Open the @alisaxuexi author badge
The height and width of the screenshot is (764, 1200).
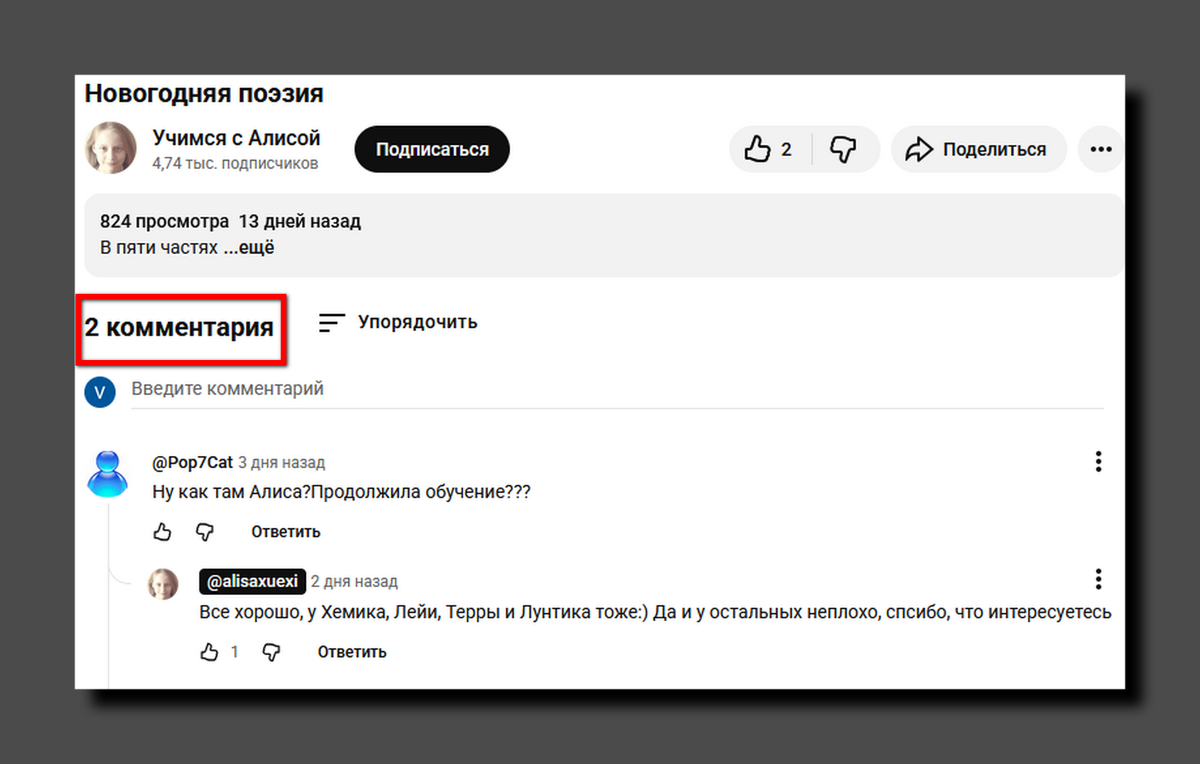[x=252, y=581]
